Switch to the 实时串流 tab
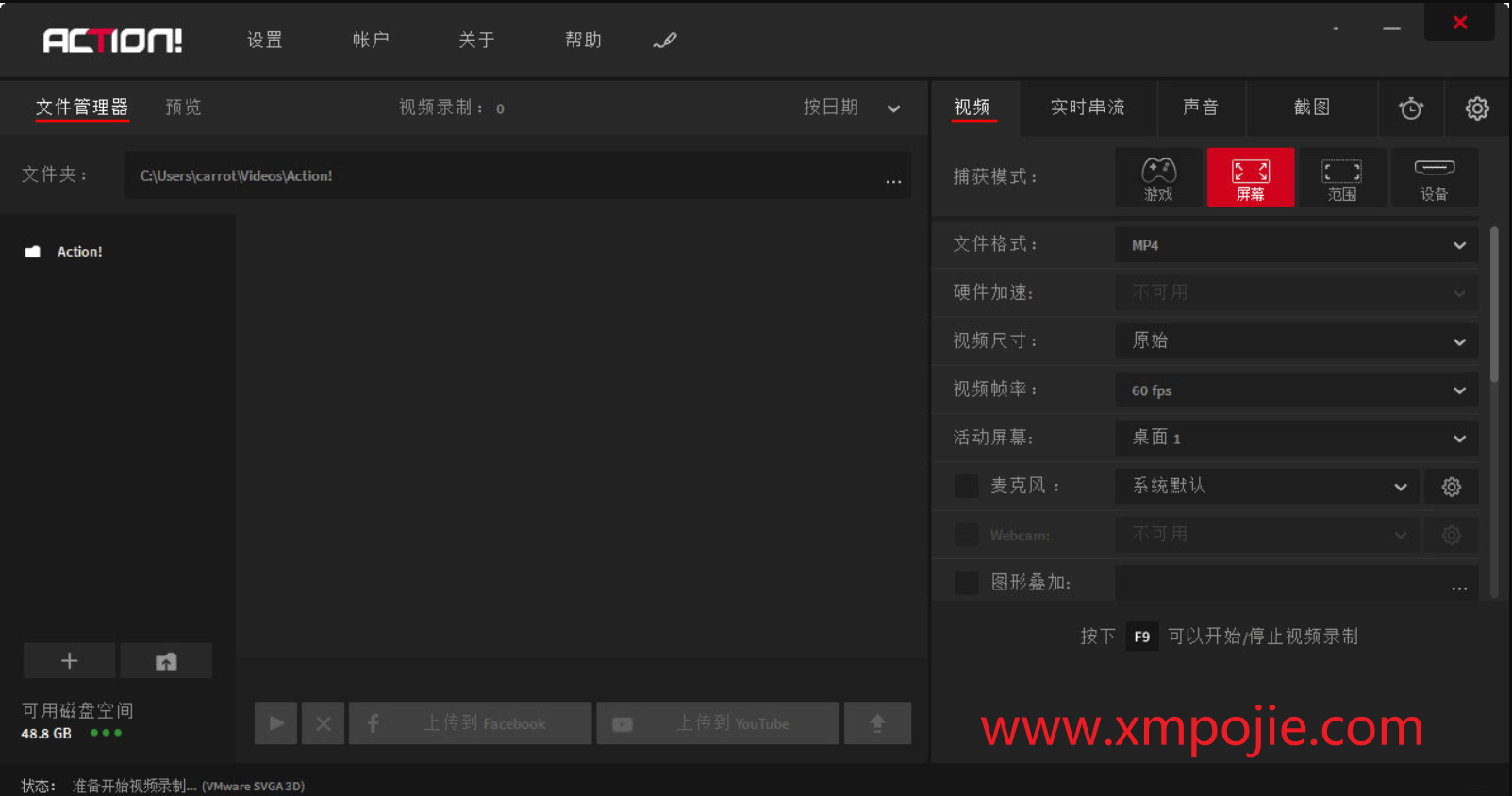Image resolution: width=1512 pixels, height=796 pixels. pyautogui.click(x=1088, y=108)
